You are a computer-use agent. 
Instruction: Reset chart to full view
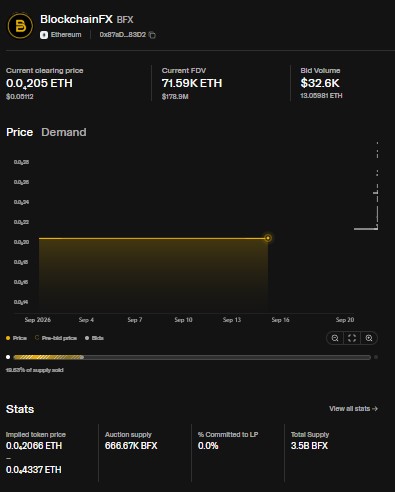(352, 338)
